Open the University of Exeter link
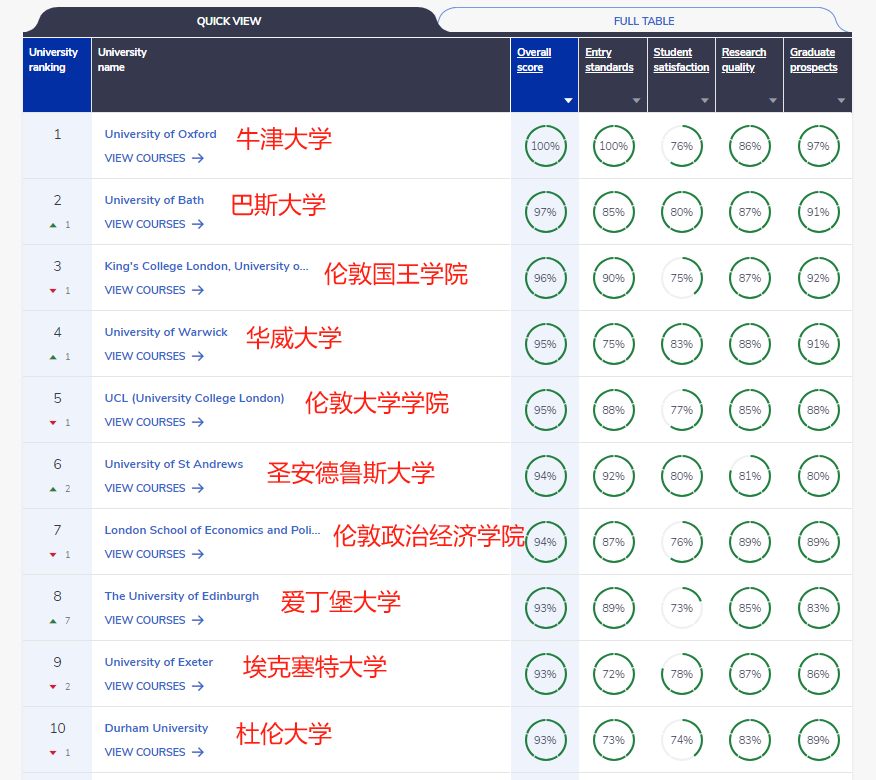Viewport: 876px width, 780px height. (159, 662)
